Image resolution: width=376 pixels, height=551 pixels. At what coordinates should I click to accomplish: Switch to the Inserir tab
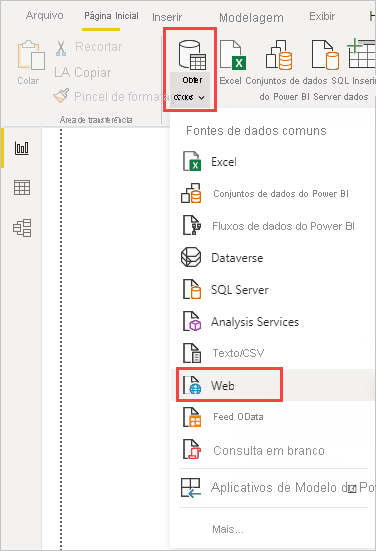point(167,17)
